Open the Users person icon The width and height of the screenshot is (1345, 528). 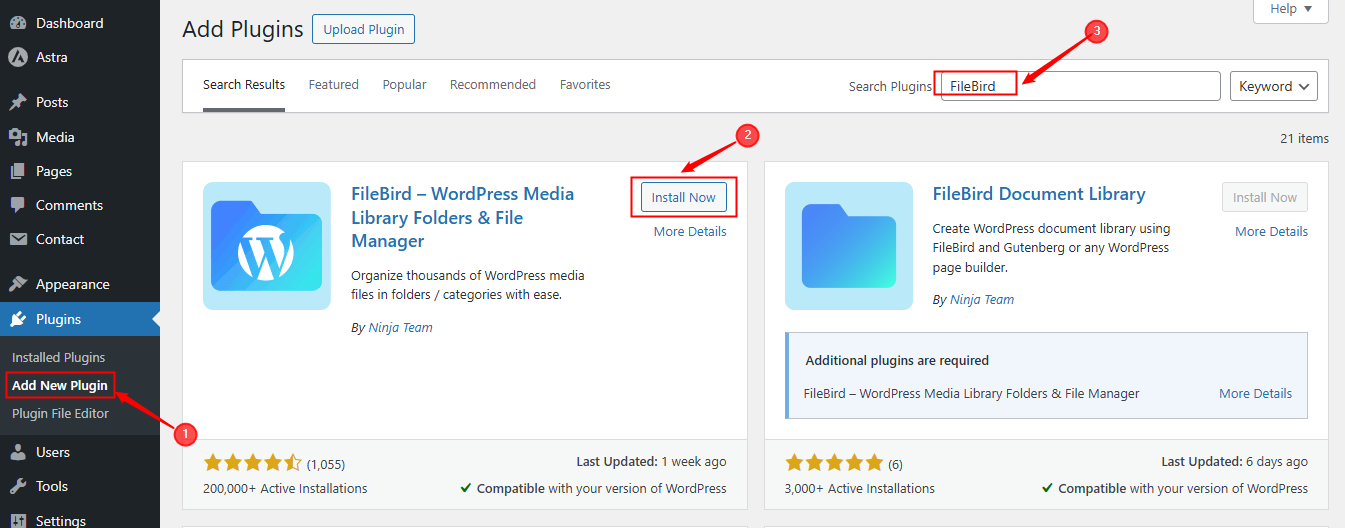[18, 452]
